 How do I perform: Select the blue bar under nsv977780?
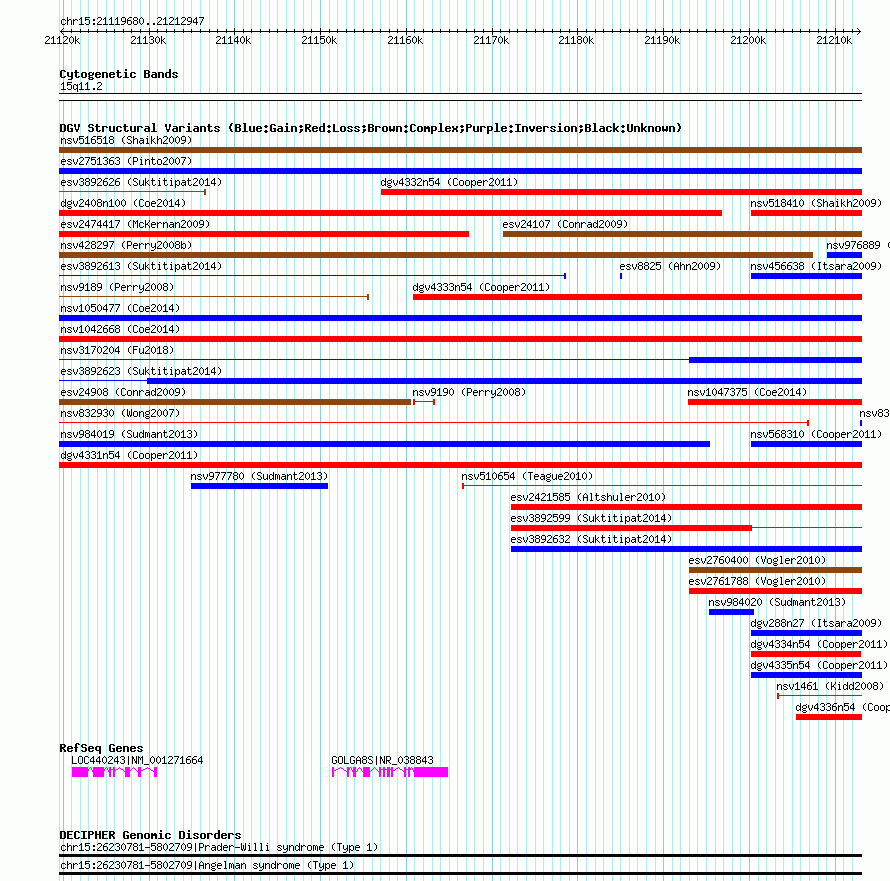point(259,486)
